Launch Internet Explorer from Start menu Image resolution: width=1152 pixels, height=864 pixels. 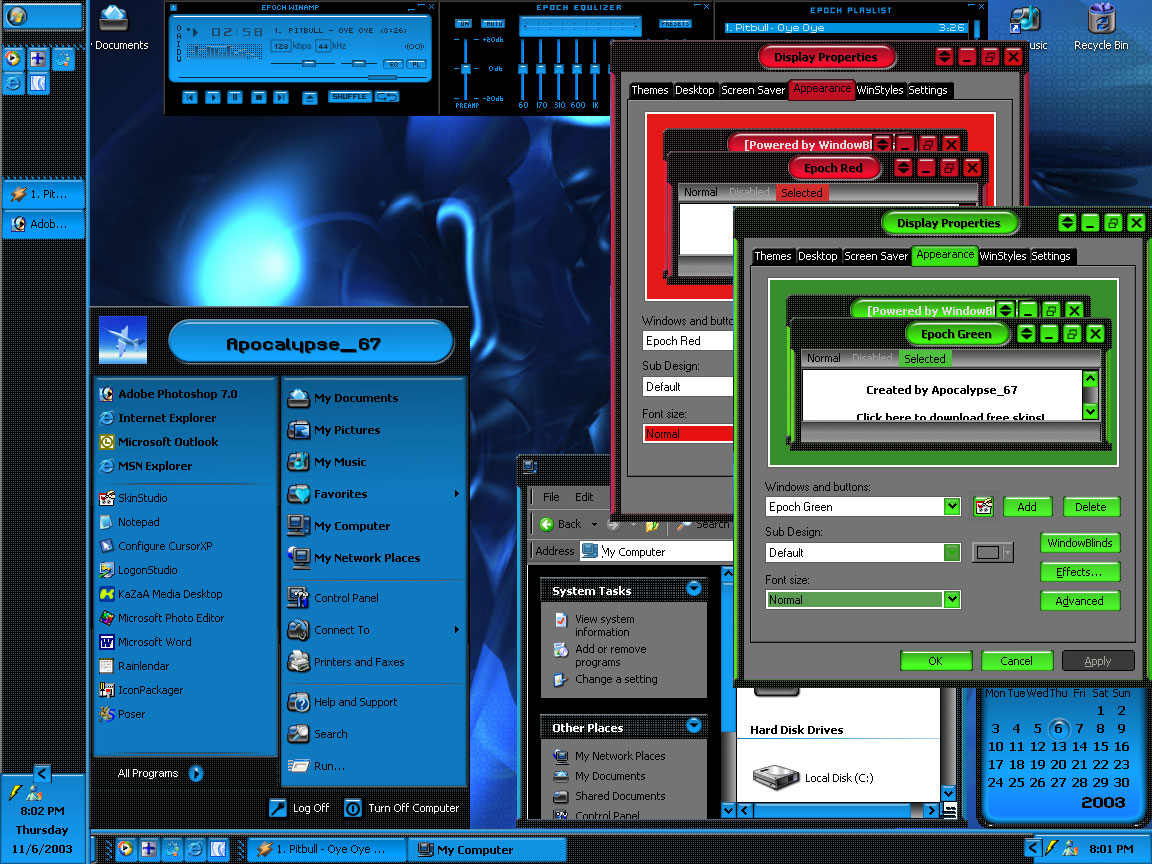click(x=167, y=418)
